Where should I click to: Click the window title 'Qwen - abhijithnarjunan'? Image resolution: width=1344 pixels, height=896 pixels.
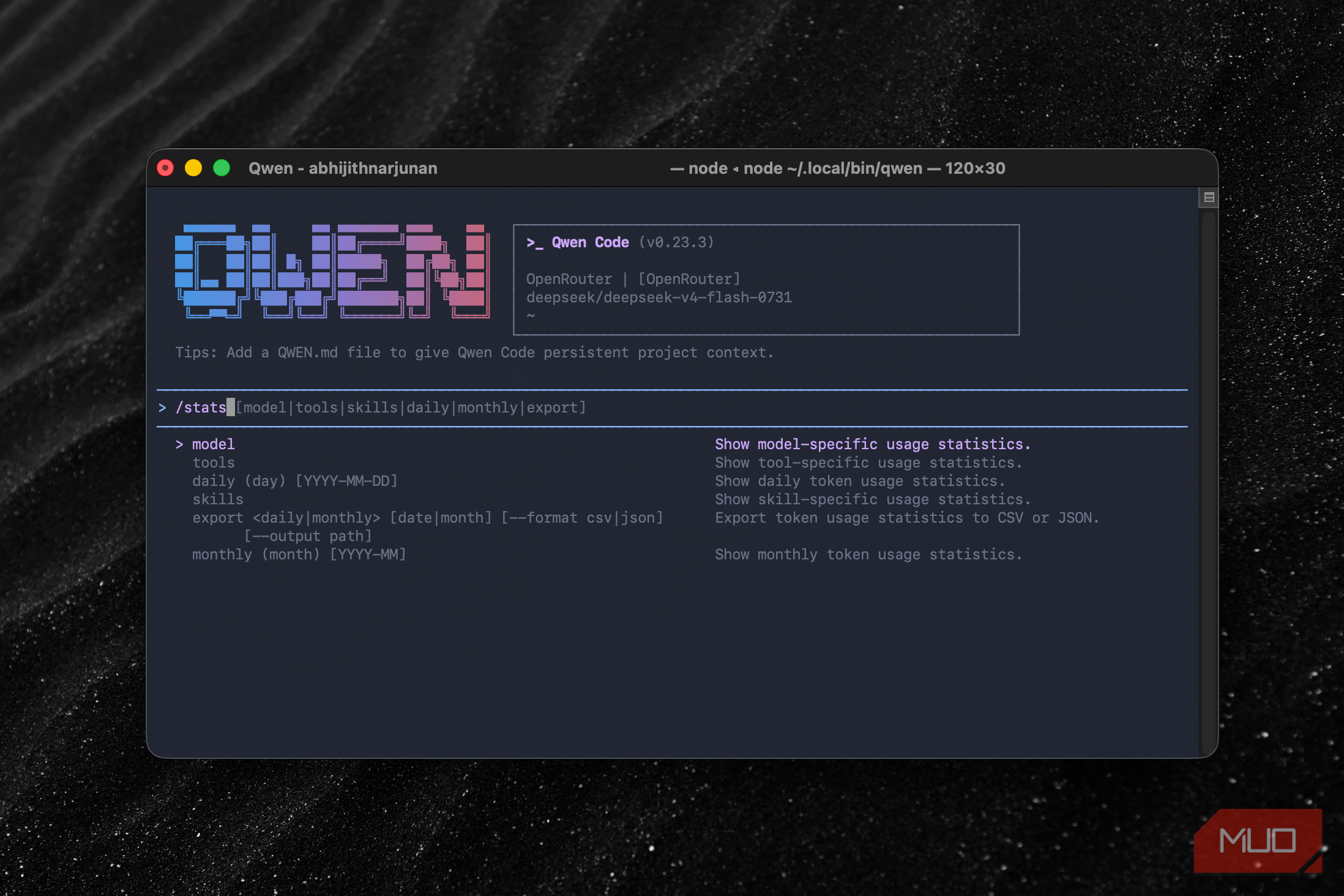tap(343, 168)
